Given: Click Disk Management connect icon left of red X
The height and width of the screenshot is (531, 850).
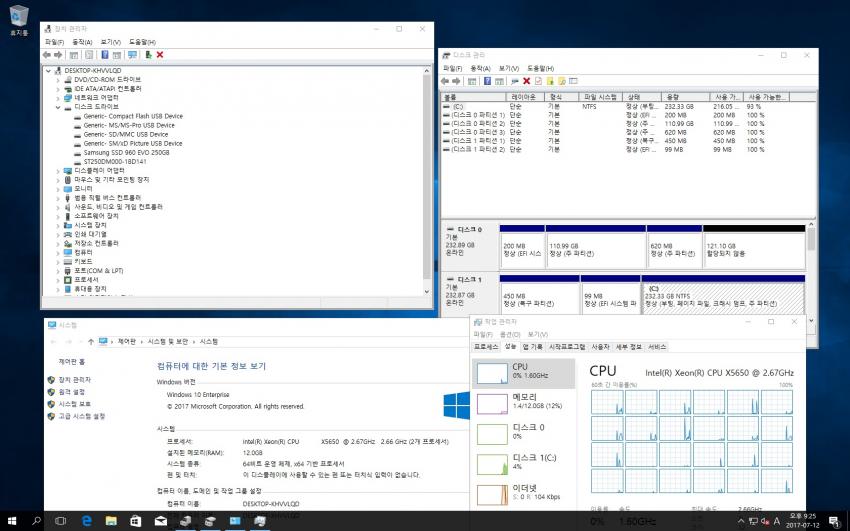Looking at the screenshot, I should pos(514,81).
